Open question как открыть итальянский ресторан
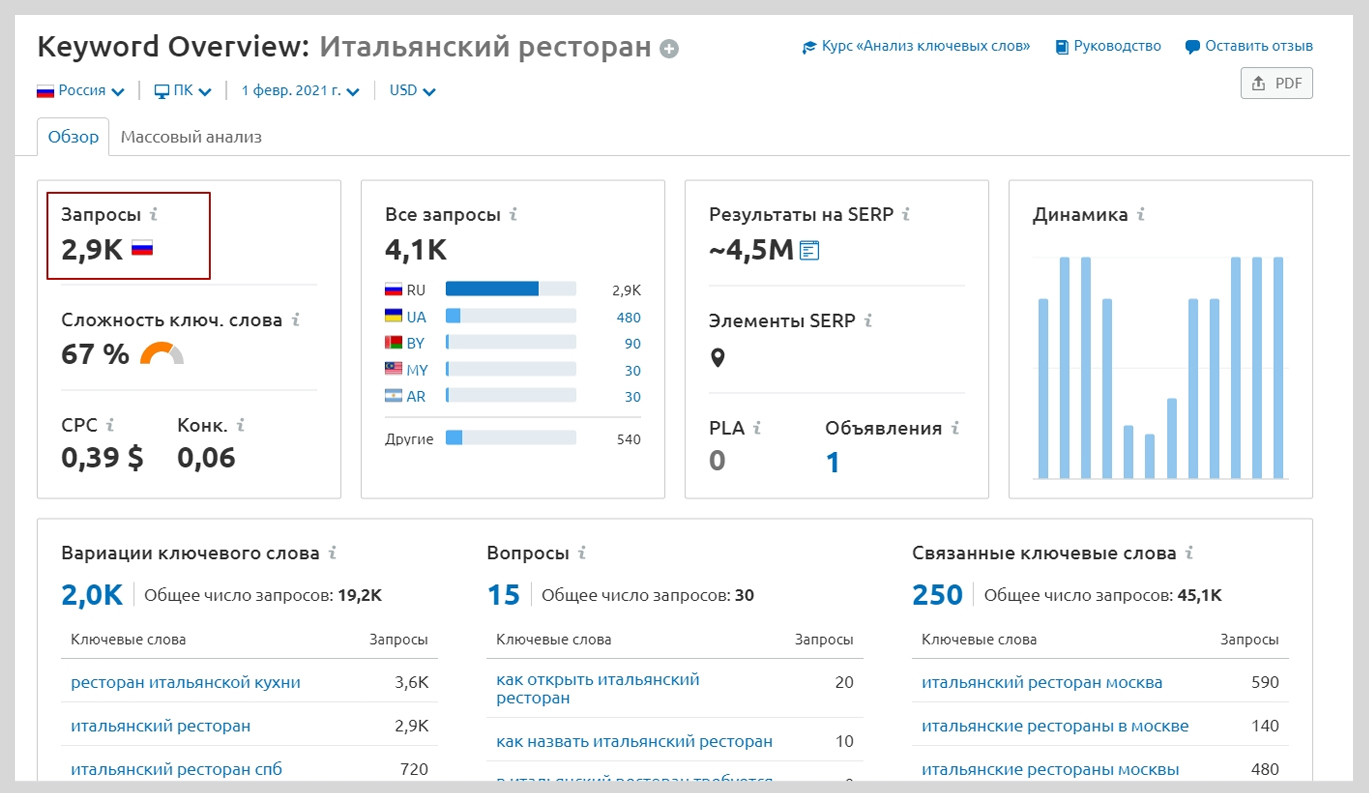The width and height of the screenshot is (1369, 793). [598, 688]
